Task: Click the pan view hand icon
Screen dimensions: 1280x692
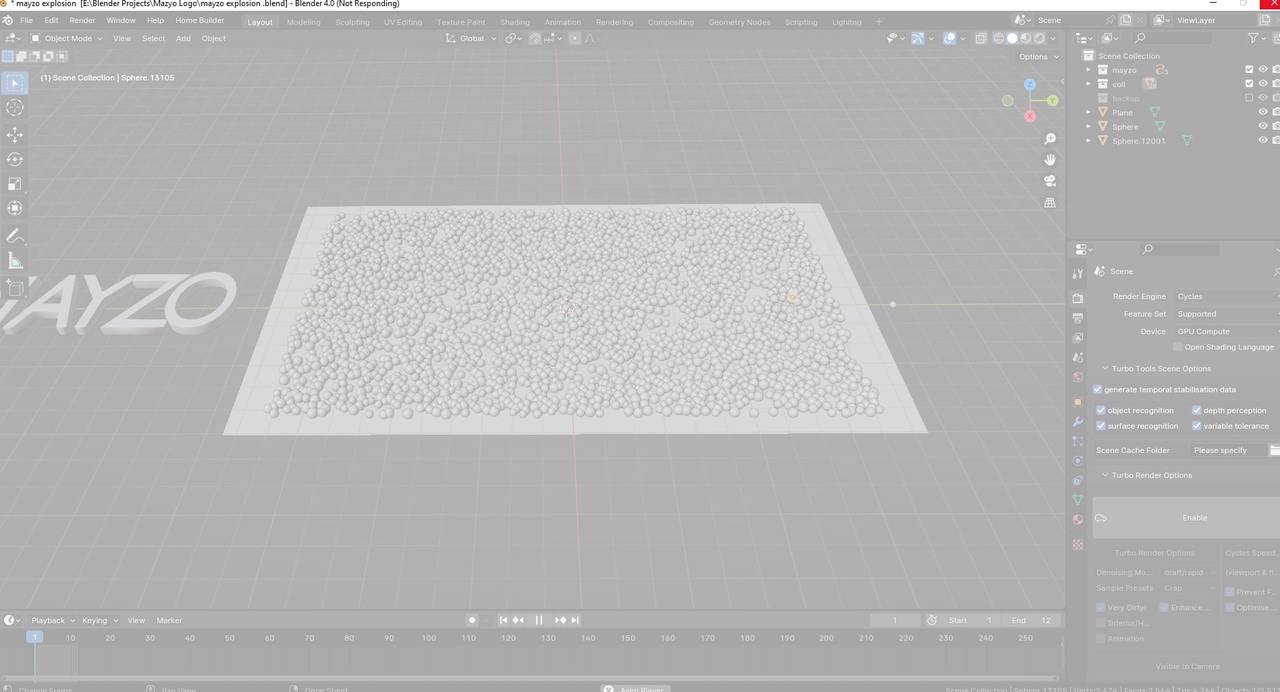Action: pos(1050,160)
